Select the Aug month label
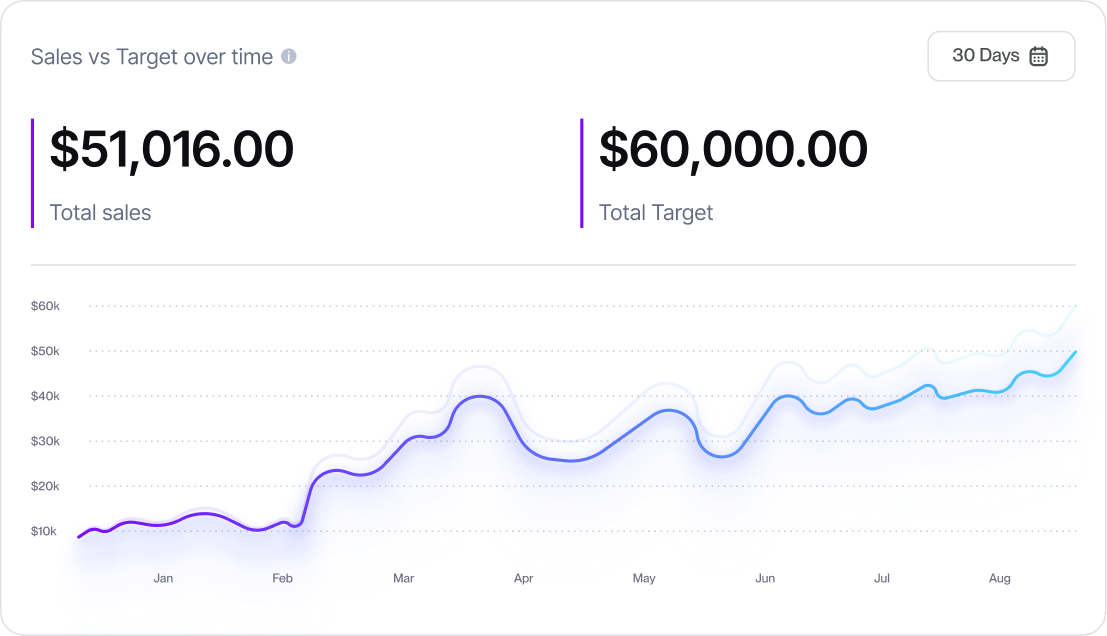Viewport: 1107px width, 636px height. [999, 578]
